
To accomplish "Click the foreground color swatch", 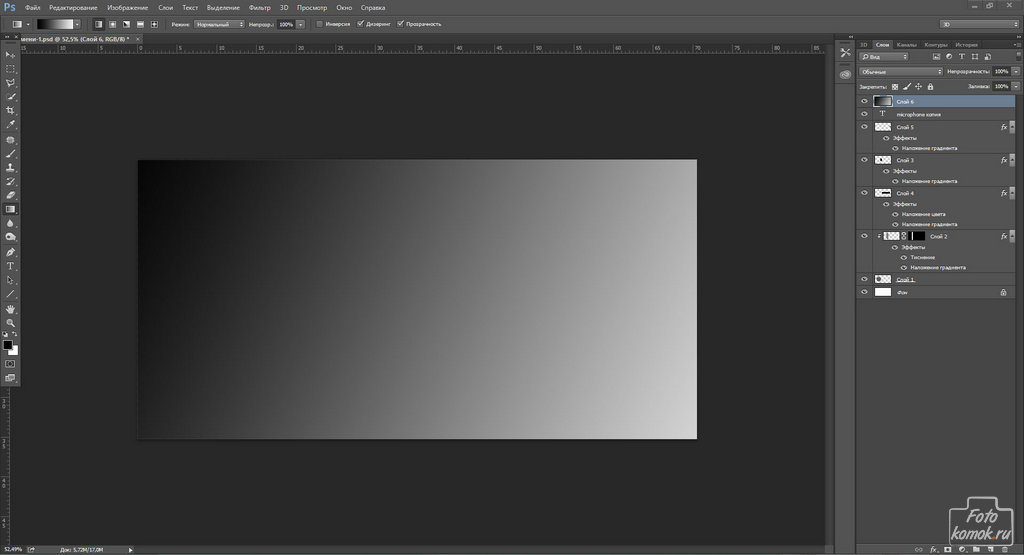I will click(7, 345).
